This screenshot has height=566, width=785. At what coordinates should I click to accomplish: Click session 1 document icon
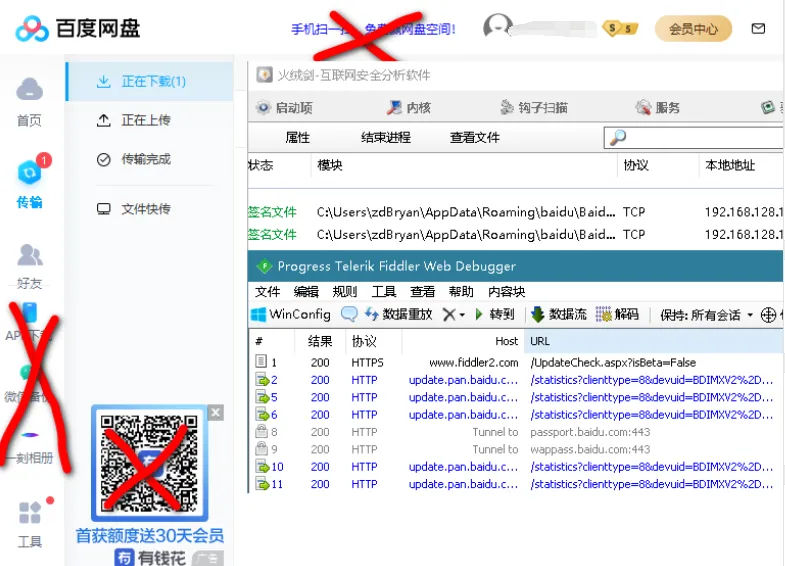tap(261, 361)
